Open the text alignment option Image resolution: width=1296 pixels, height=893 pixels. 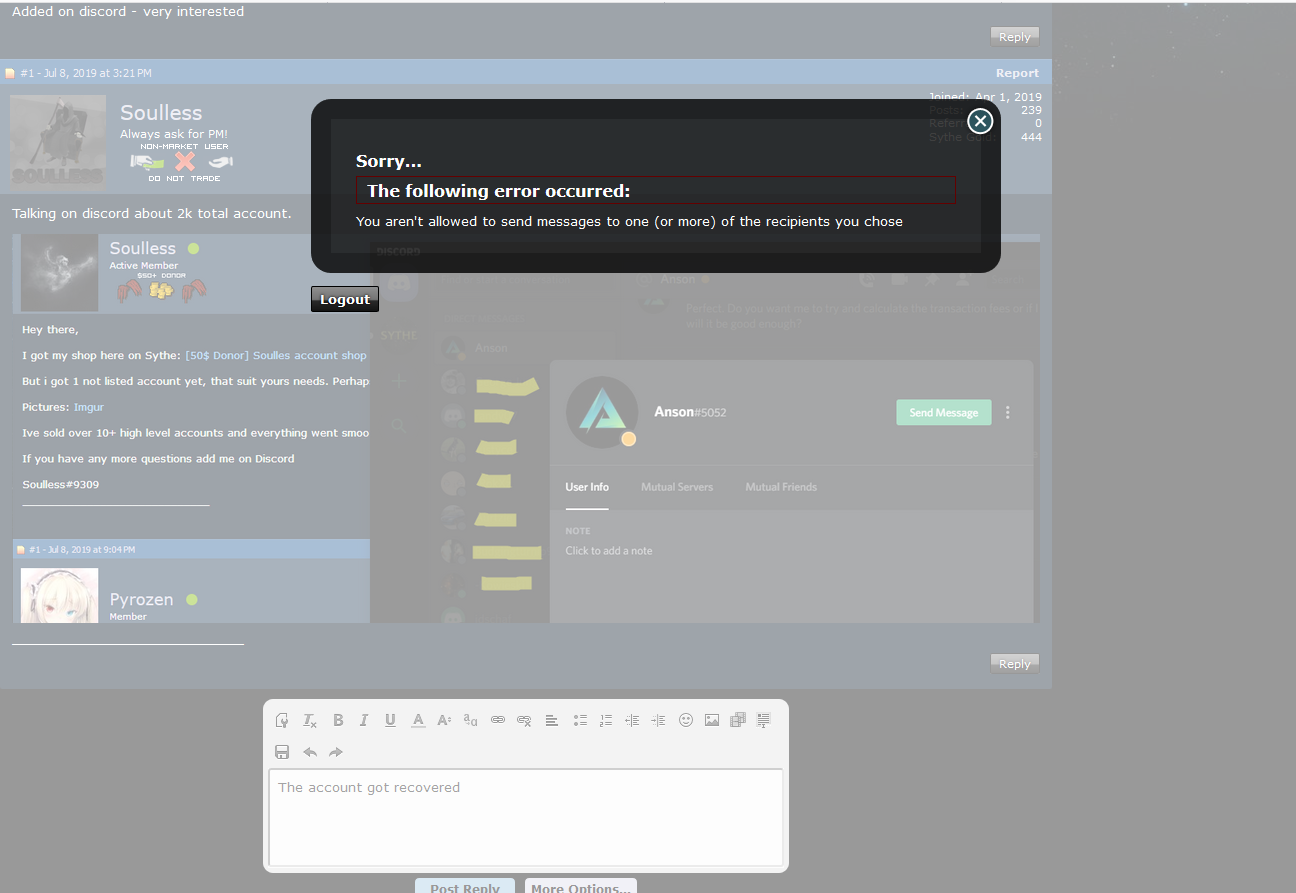[551, 720]
